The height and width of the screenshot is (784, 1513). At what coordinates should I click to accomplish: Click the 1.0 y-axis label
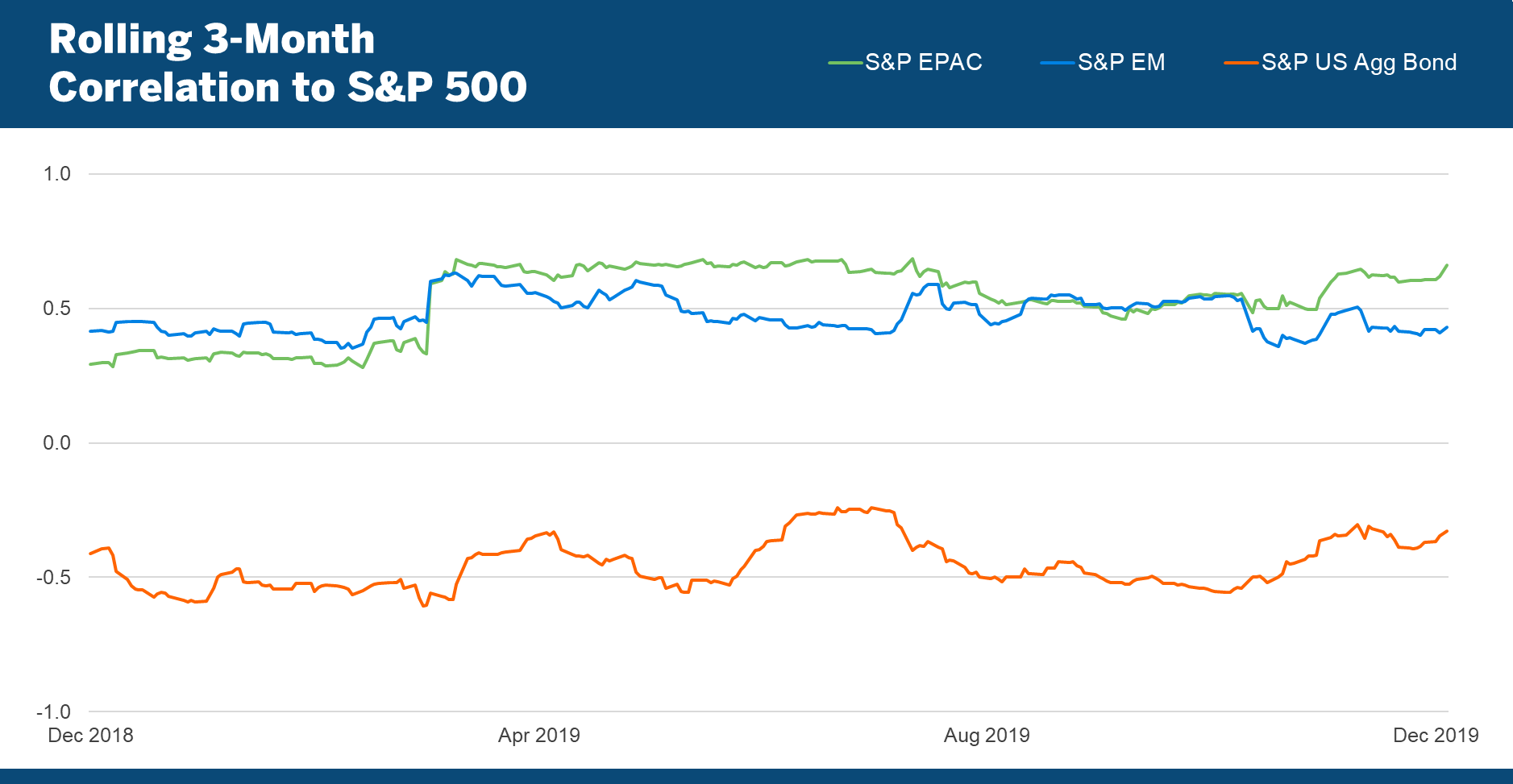(57, 174)
